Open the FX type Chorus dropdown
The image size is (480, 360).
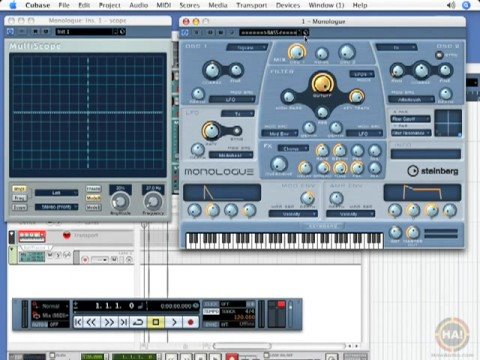(293, 148)
